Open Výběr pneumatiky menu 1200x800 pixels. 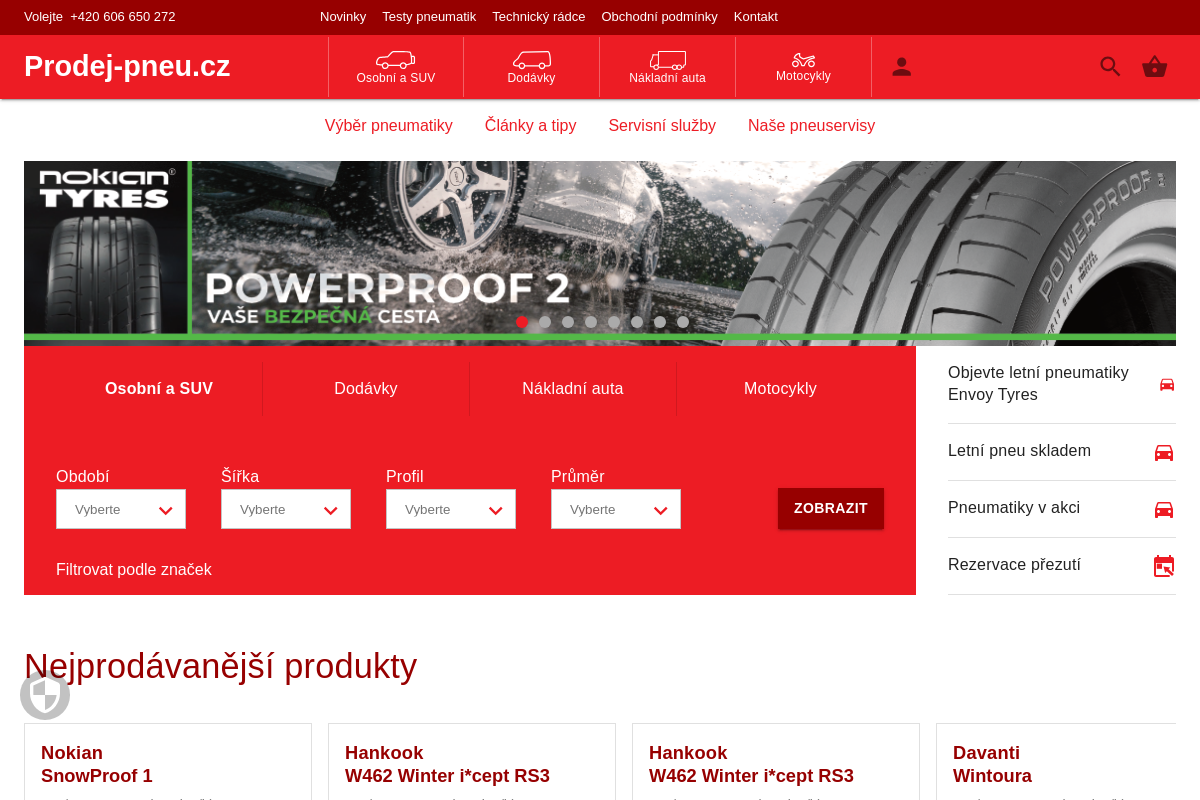tap(389, 125)
